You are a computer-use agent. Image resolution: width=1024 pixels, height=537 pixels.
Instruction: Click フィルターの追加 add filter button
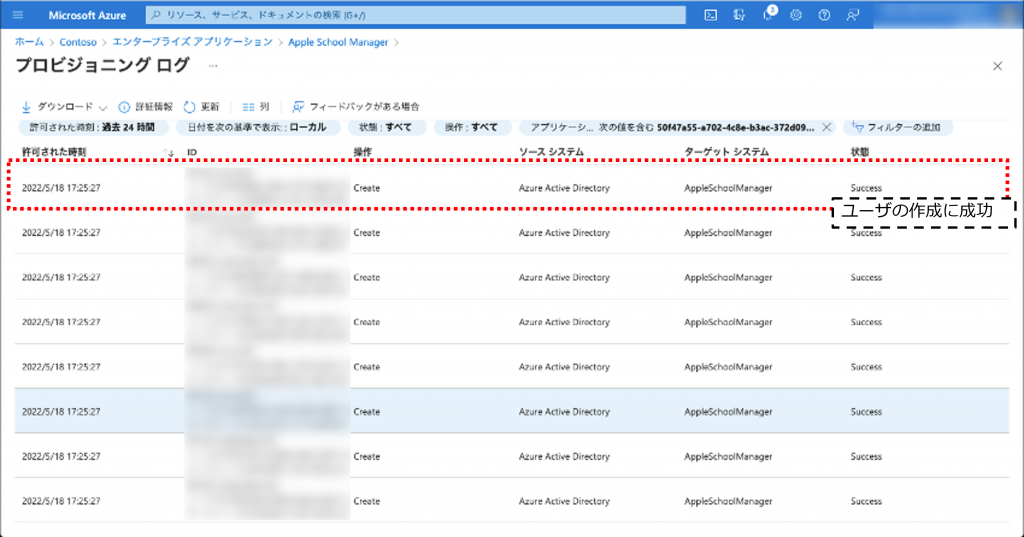pos(897,127)
